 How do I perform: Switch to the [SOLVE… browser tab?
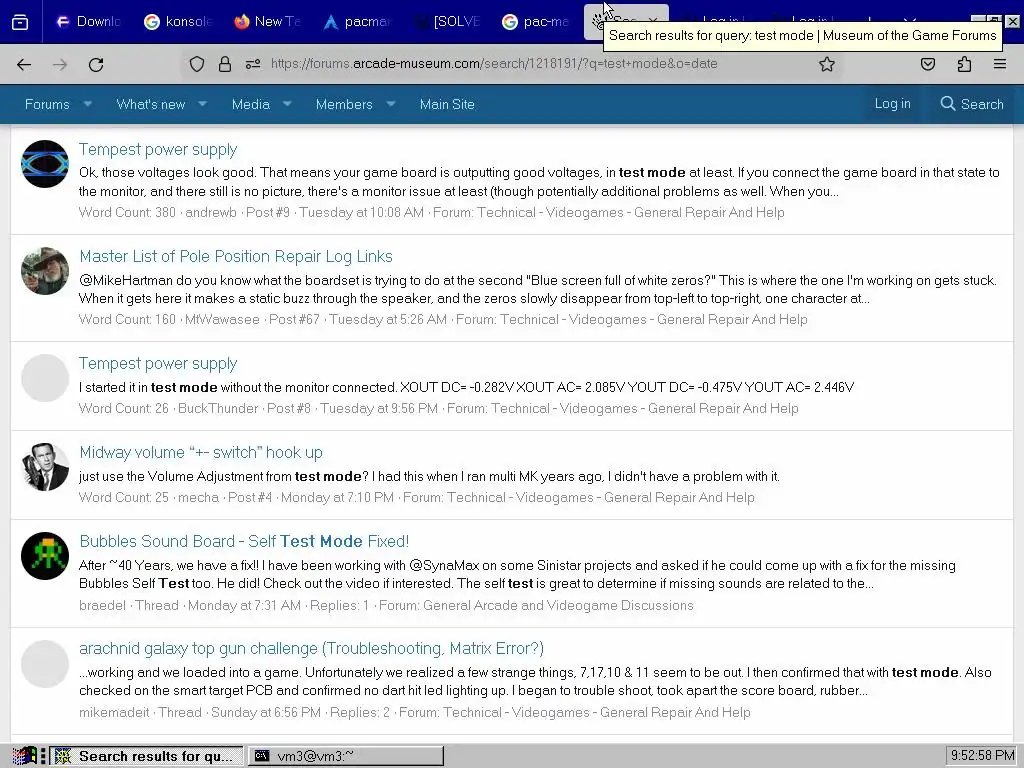[447, 22]
